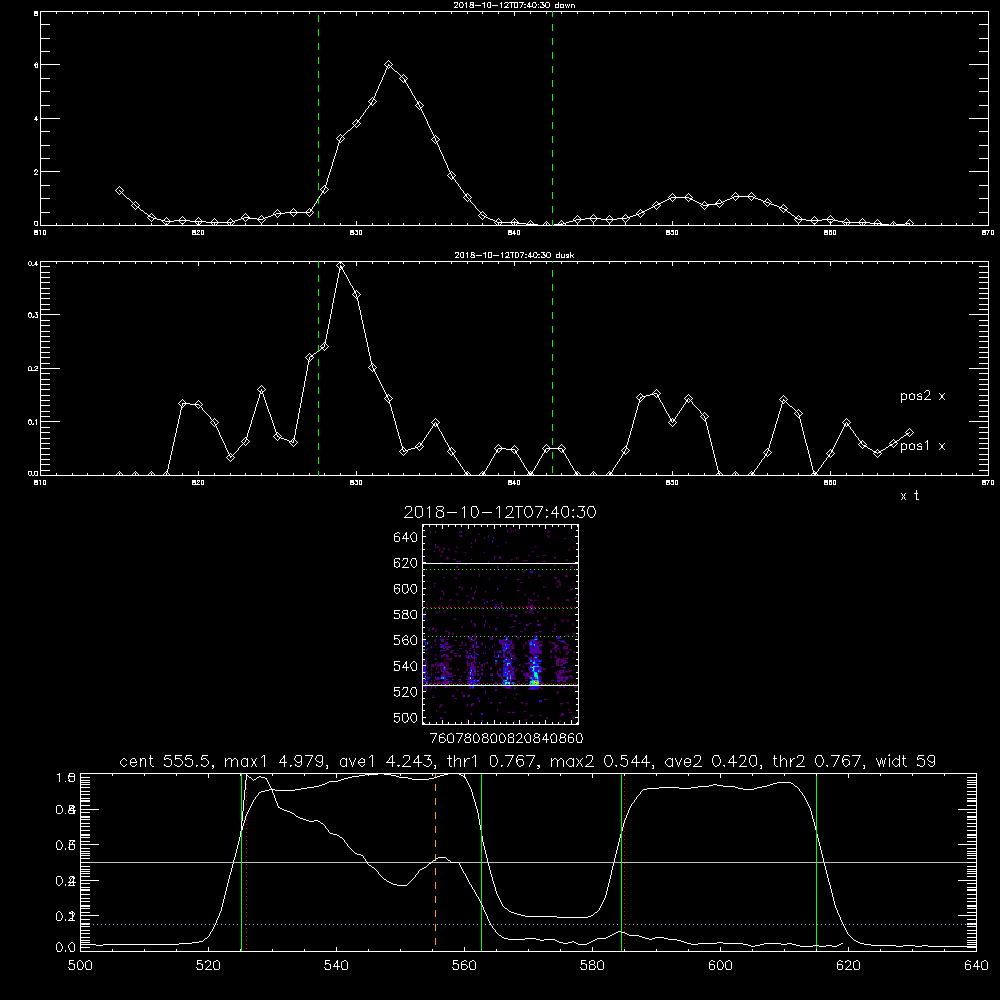This screenshot has height=1000, width=1000.
Task: Click the '540' label on the heat map y-axis
Action: point(405,666)
